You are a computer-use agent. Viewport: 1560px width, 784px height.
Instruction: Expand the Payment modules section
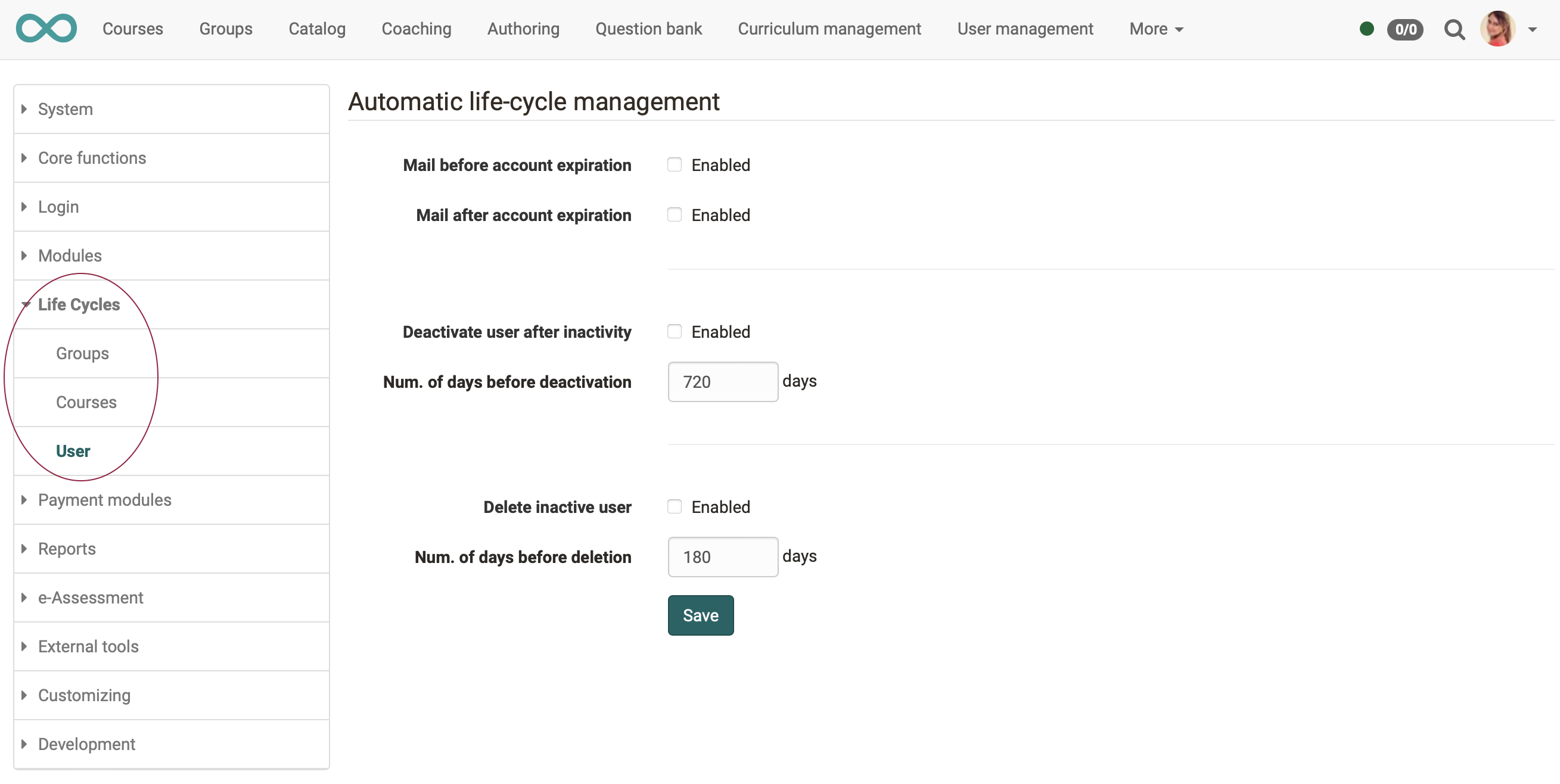(x=104, y=499)
